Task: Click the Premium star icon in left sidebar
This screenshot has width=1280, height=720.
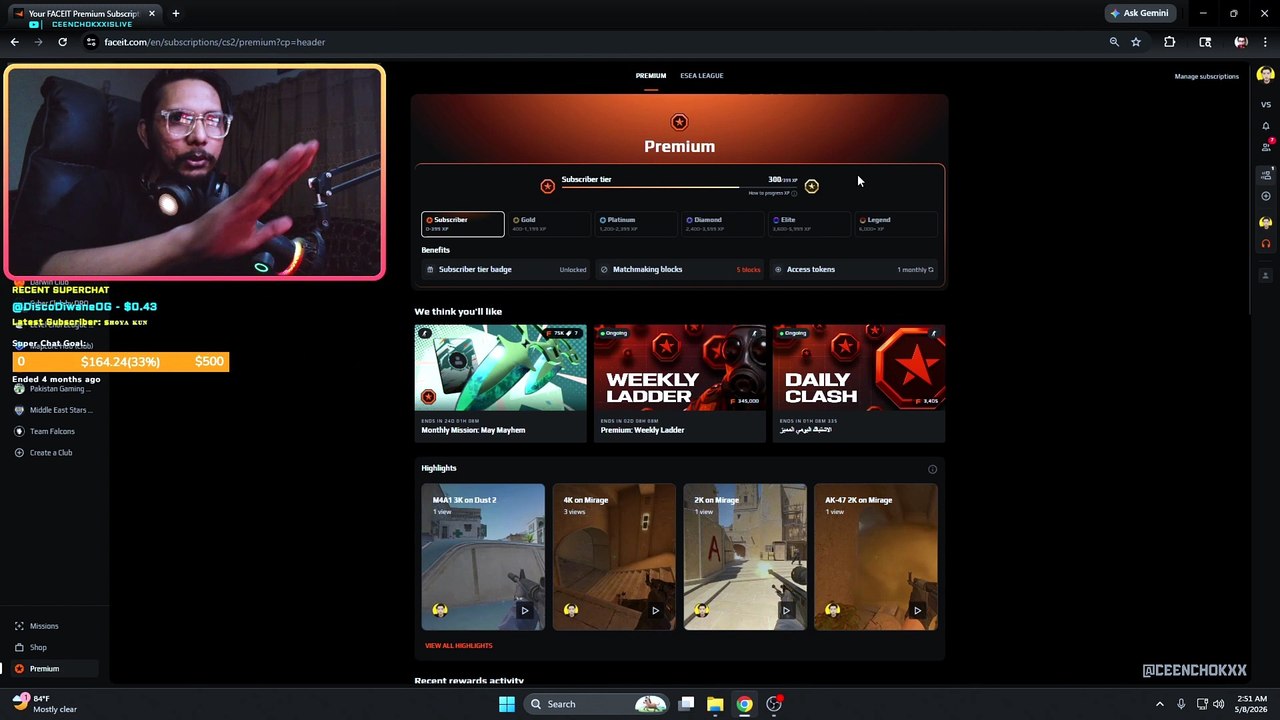Action: 19,668
